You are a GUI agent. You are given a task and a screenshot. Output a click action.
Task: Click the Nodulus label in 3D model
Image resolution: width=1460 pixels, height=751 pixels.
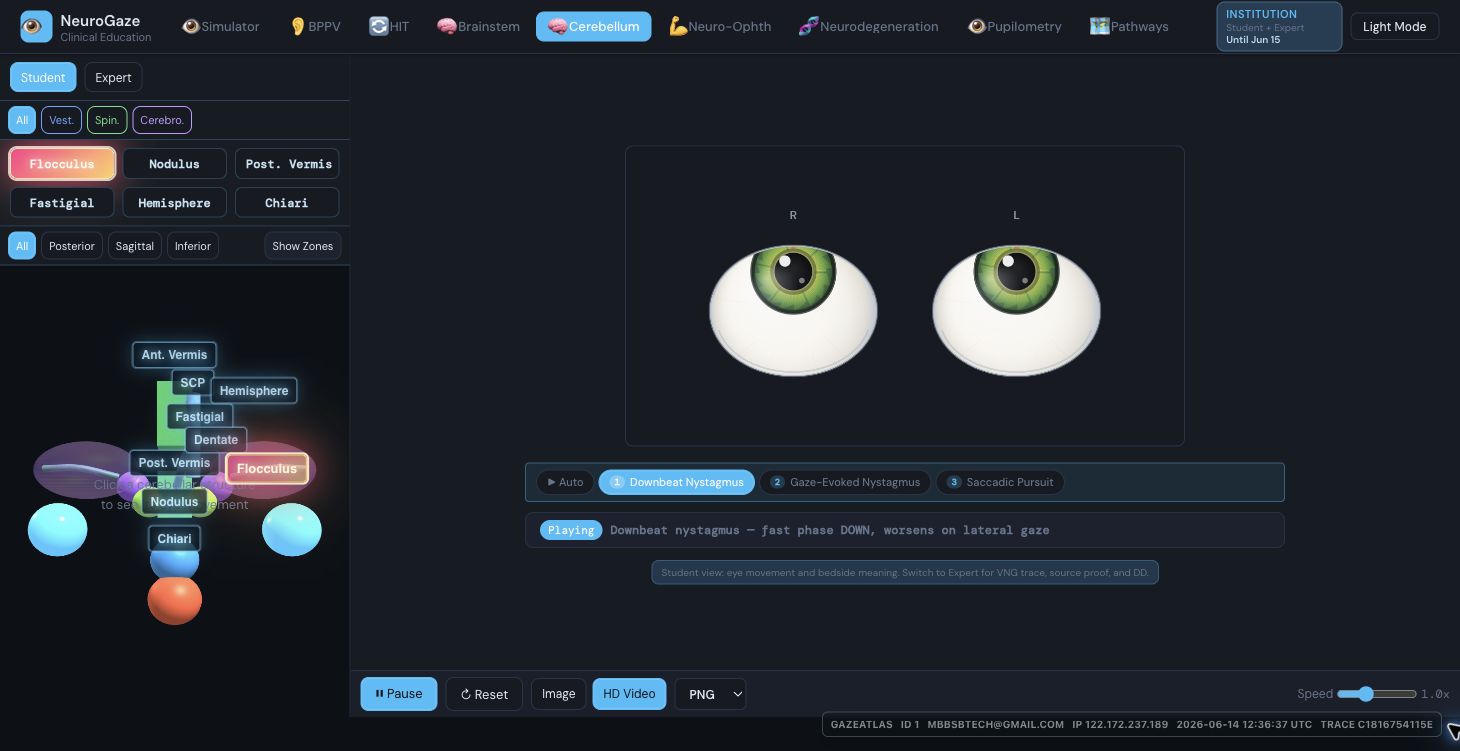pyautogui.click(x=174, y=502)
